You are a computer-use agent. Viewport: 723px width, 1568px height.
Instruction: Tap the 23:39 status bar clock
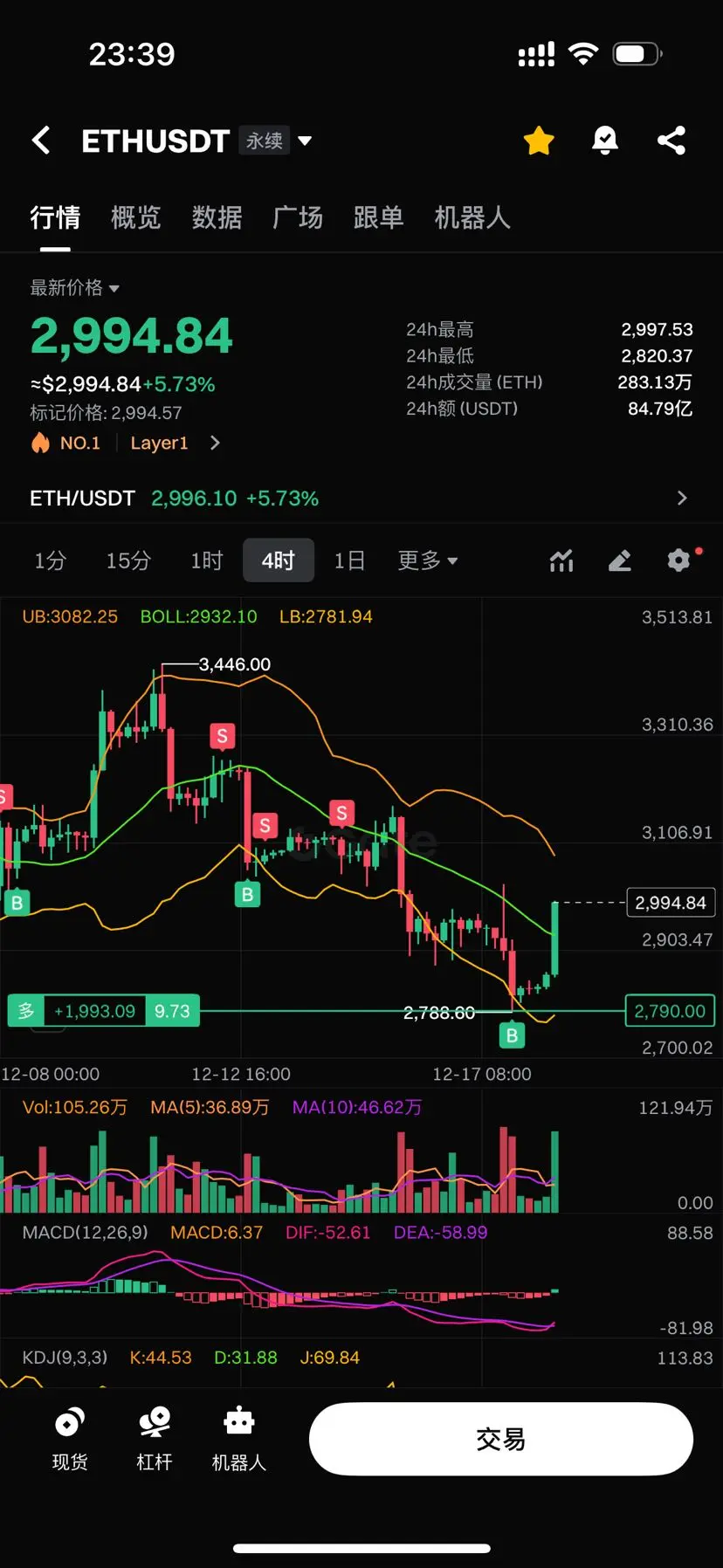coord(132,54)
